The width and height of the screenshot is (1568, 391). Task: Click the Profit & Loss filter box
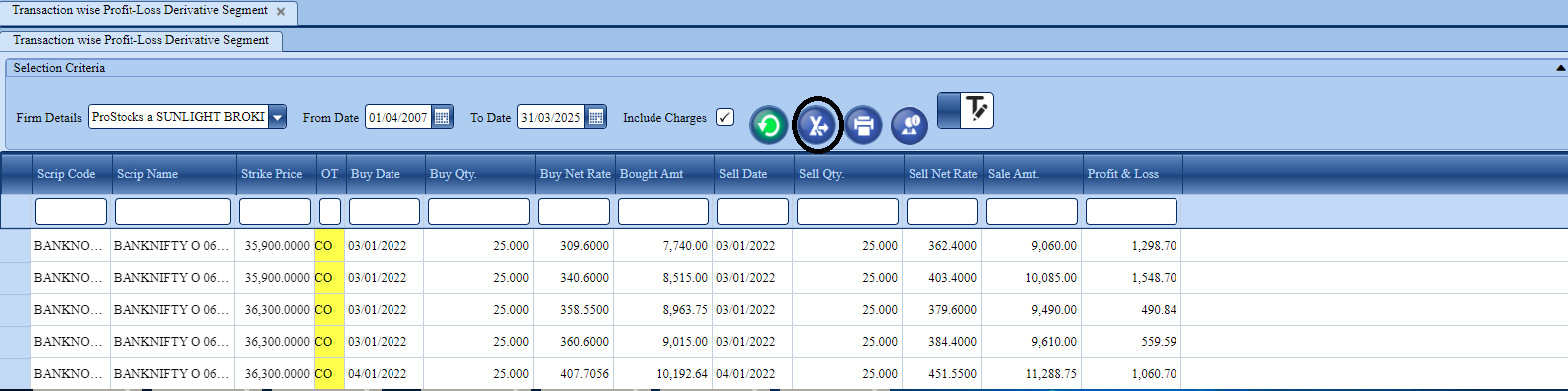(1132, 211)
